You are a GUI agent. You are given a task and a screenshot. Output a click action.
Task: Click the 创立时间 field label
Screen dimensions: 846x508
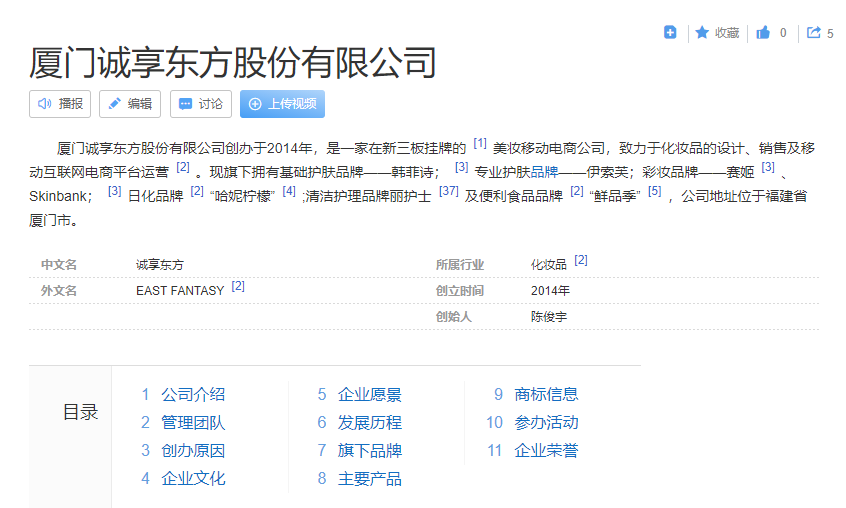pos(460,291)
